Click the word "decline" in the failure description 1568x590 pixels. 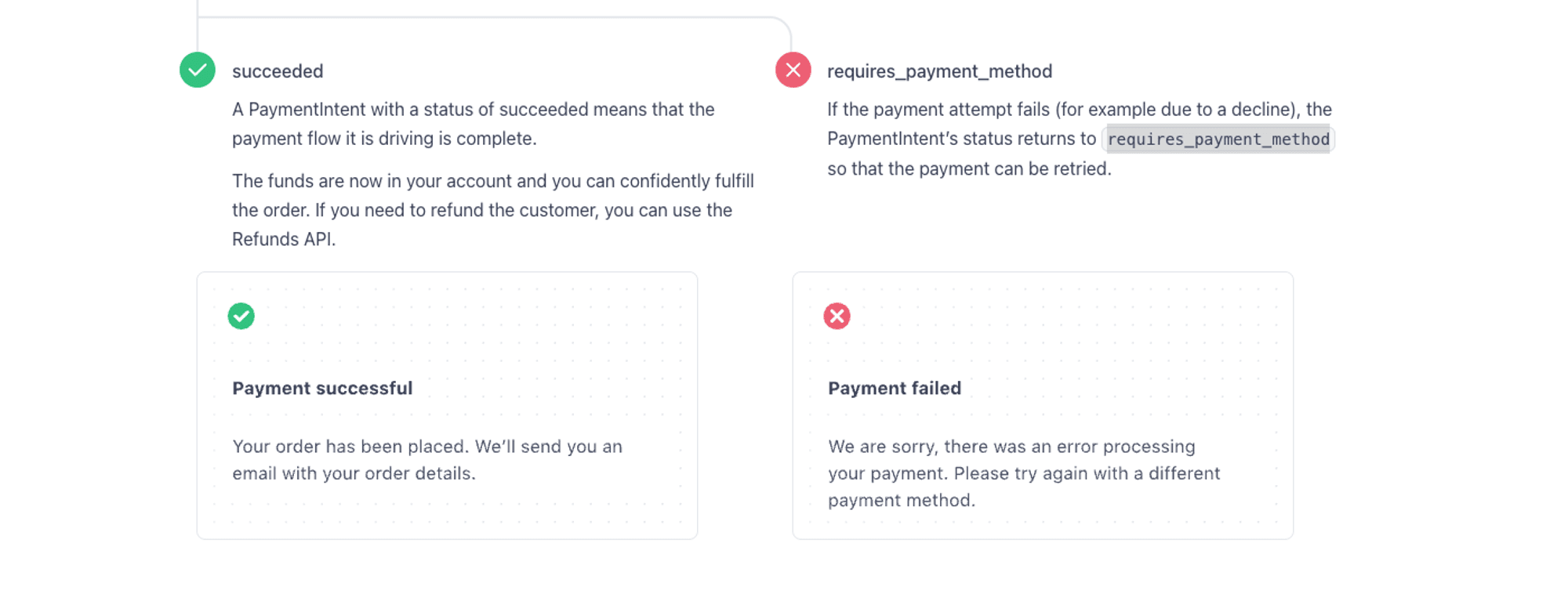1259,110
